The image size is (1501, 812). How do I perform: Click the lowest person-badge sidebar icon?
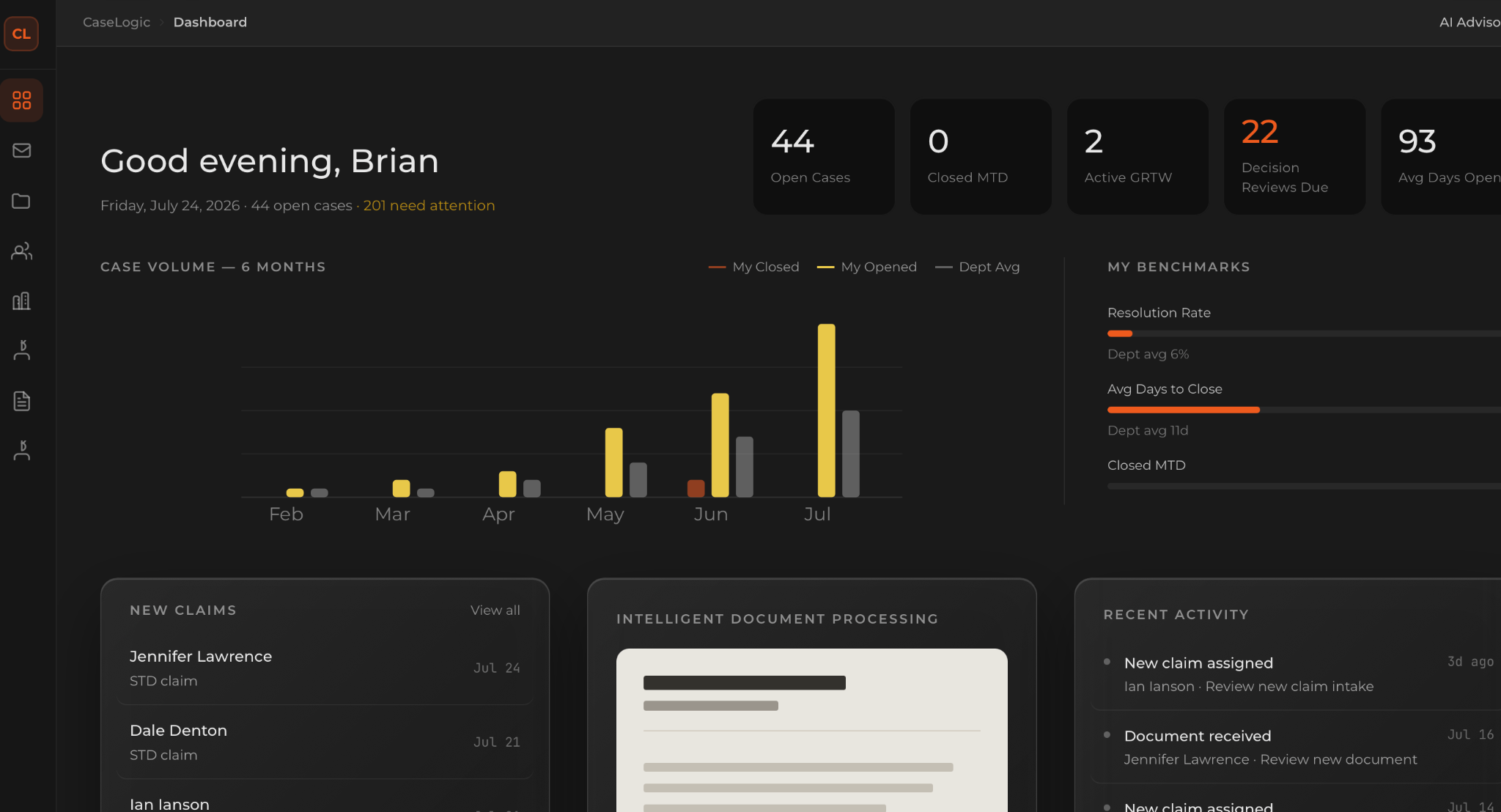[21, 451]
